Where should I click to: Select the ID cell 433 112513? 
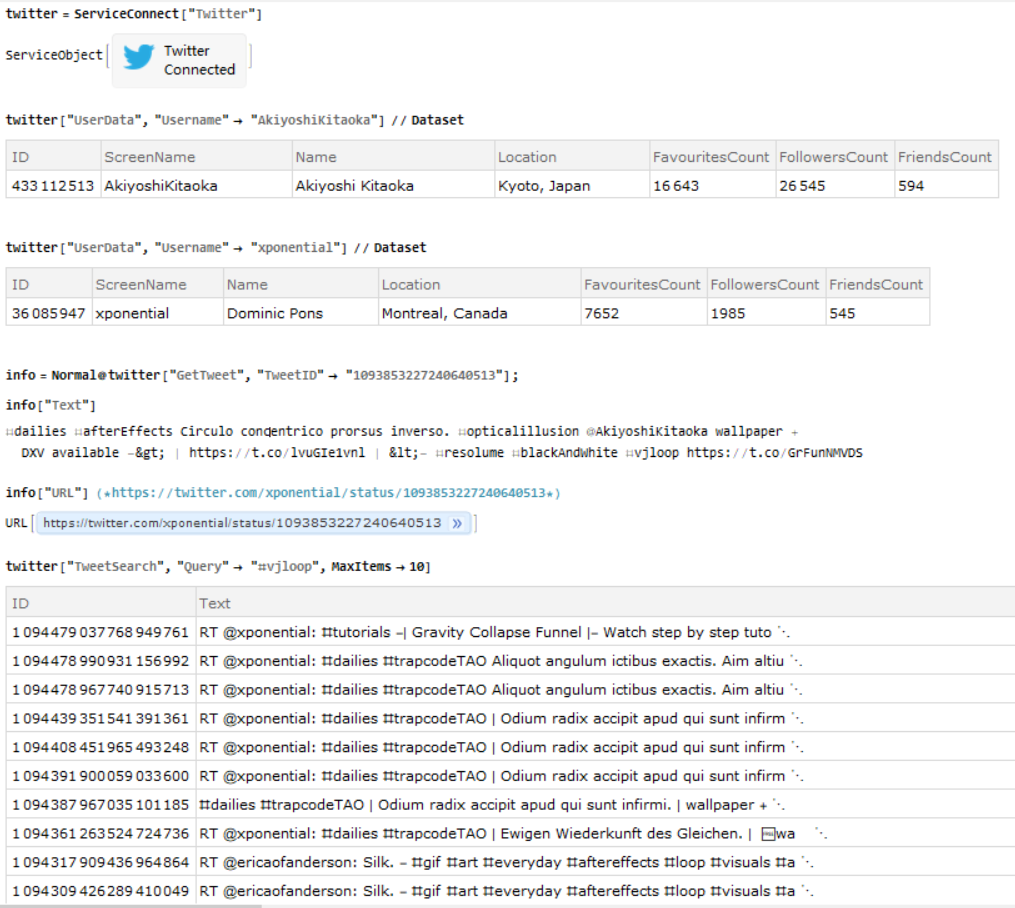pyautogui.click(x=53, y=186)
